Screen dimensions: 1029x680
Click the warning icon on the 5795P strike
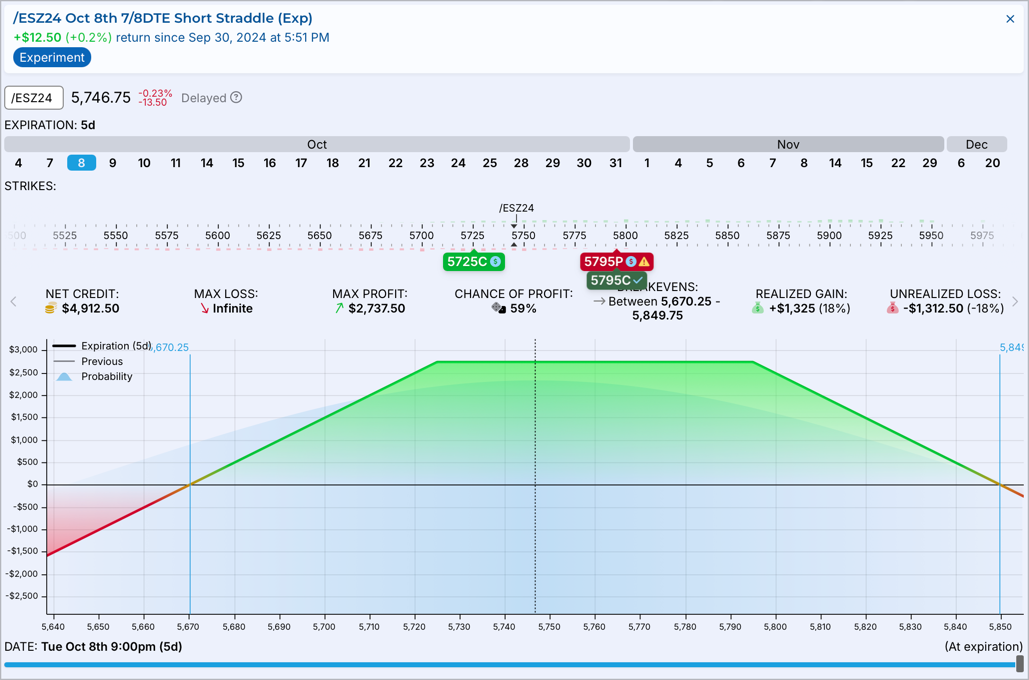pos(644,262)
